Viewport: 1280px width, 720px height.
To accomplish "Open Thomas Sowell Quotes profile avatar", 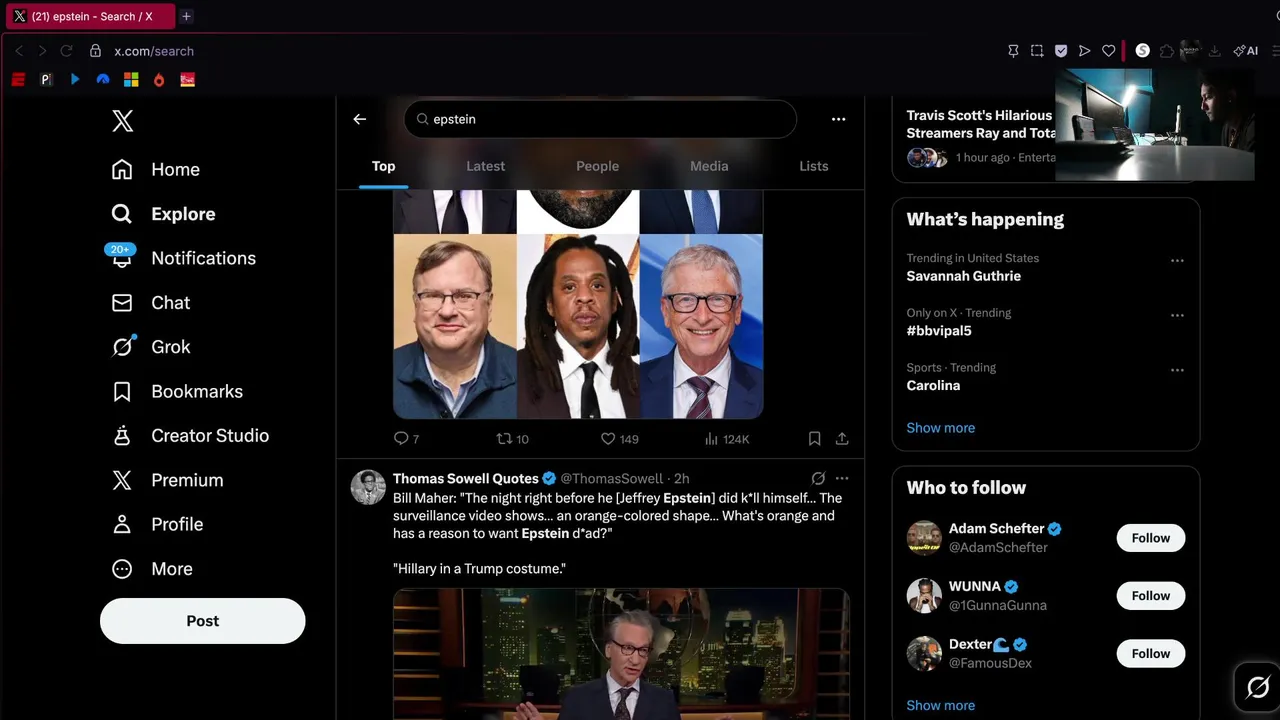I will click(368, 487).
